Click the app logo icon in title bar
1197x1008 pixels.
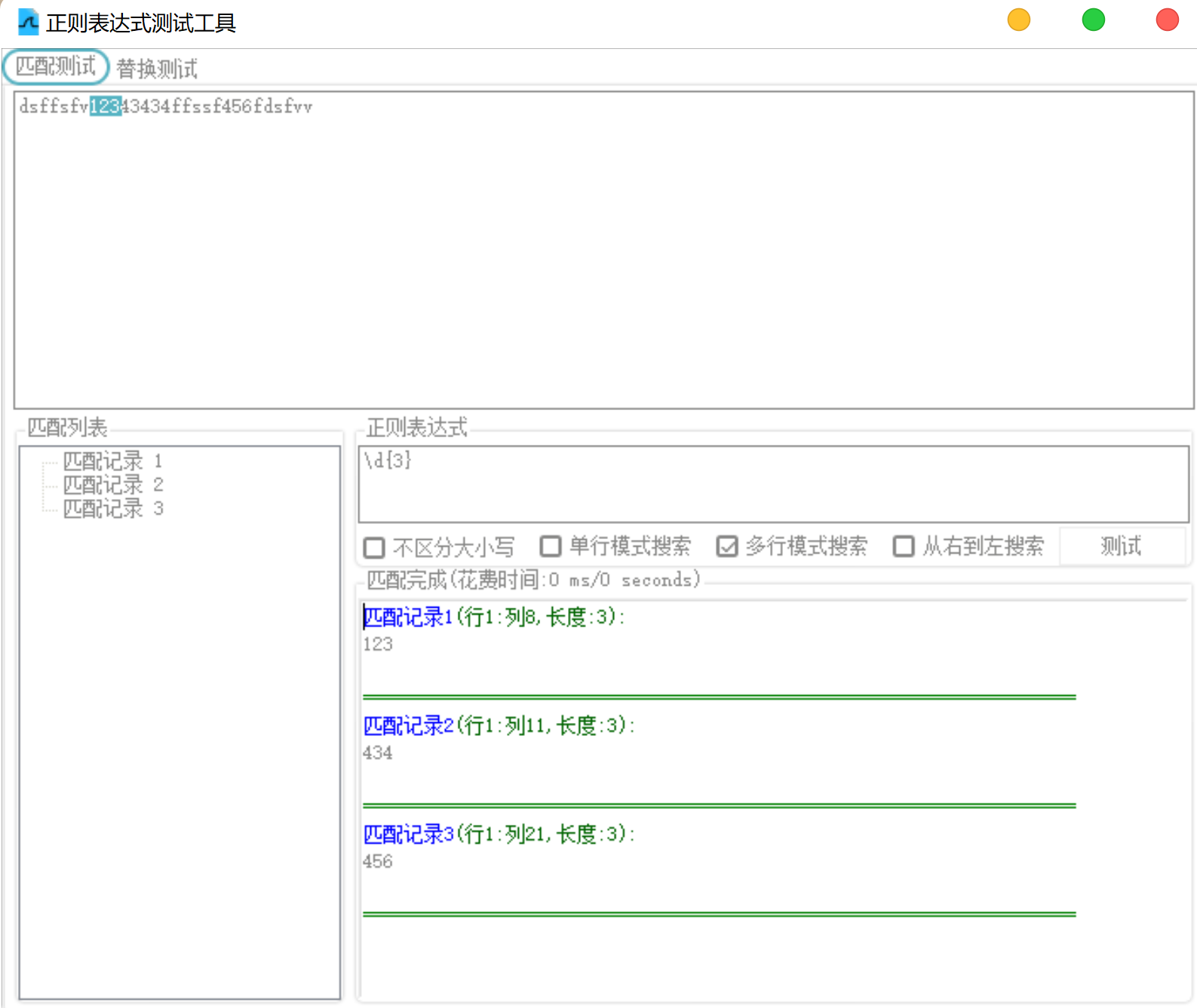[28, 23]
